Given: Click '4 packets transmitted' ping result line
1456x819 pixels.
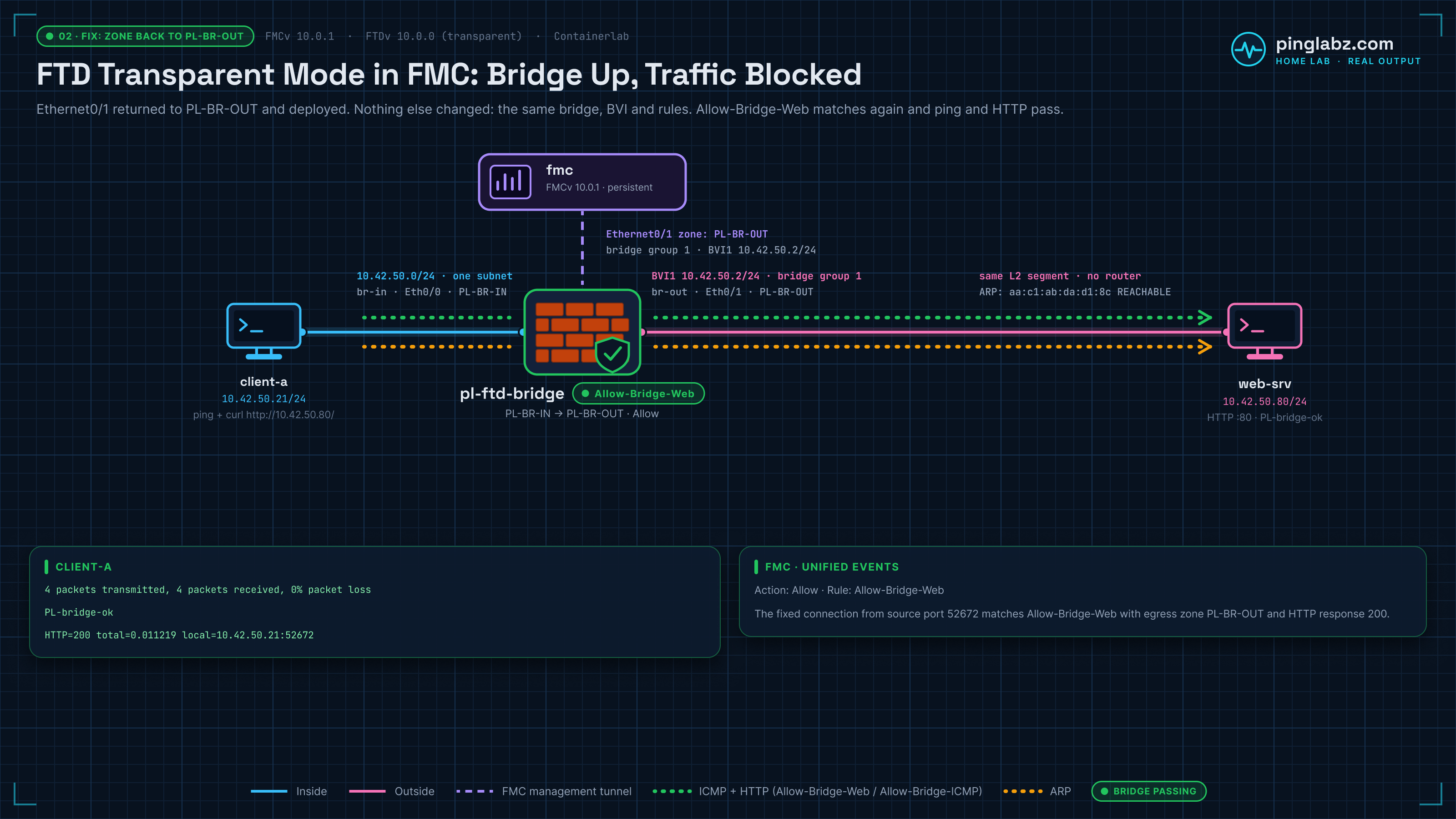Looking at the screenshot, I should pyautogui.click(x=207, y=590).
